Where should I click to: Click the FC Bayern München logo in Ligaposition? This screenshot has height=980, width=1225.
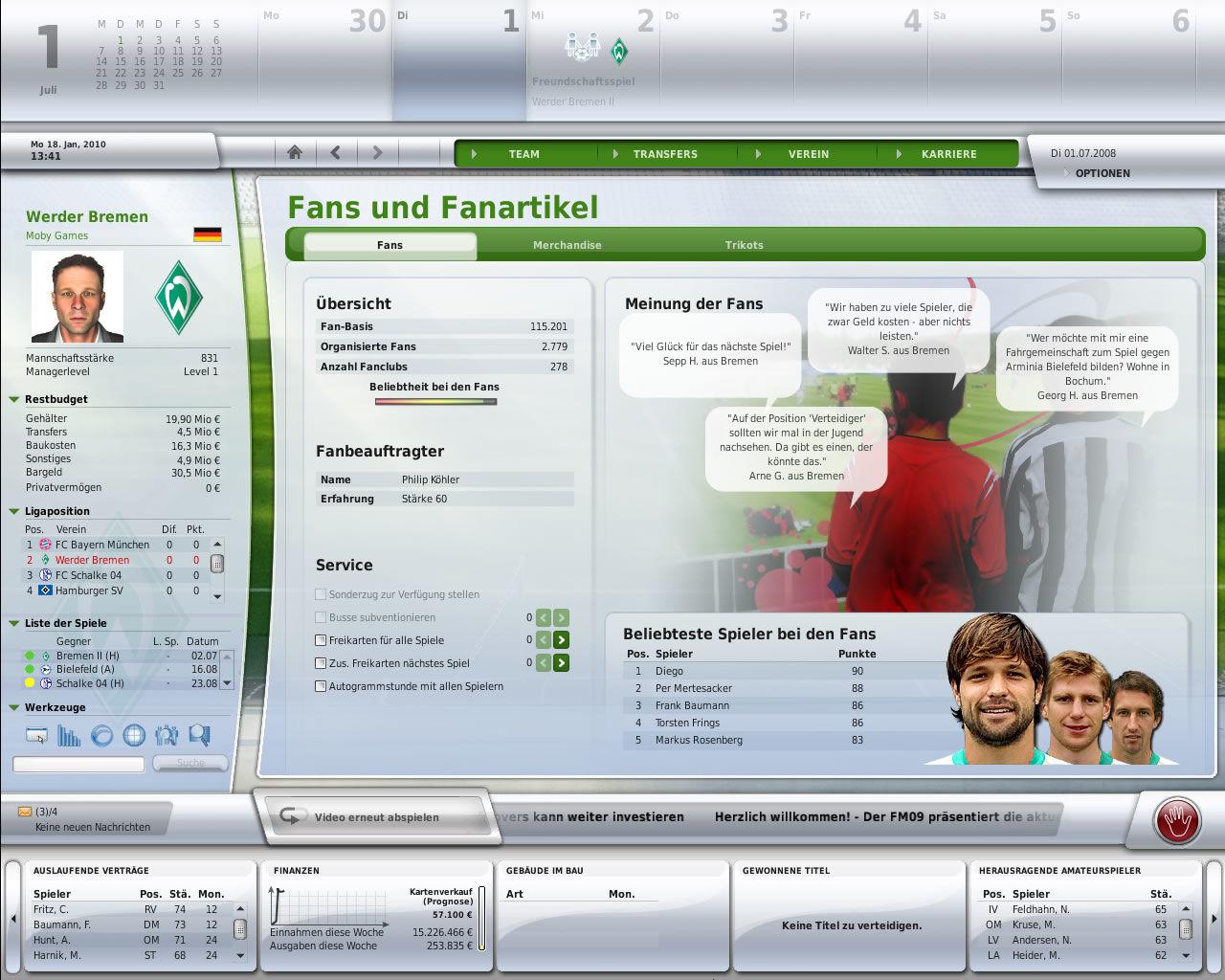[x=45, y=545]
